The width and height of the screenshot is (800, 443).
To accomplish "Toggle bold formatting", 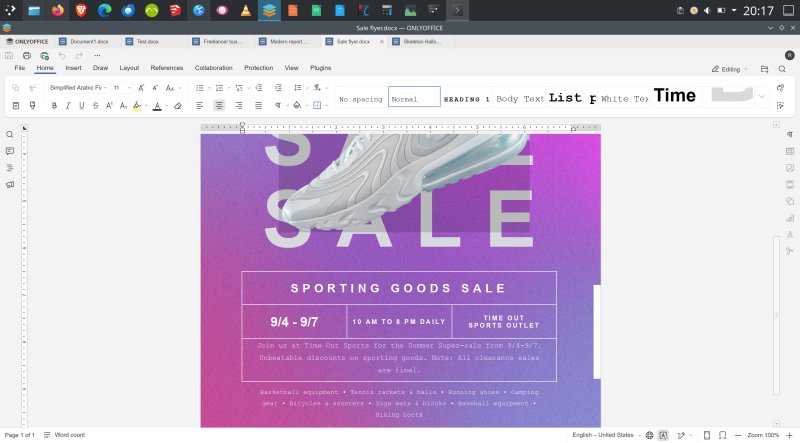I will coord(53,105).
